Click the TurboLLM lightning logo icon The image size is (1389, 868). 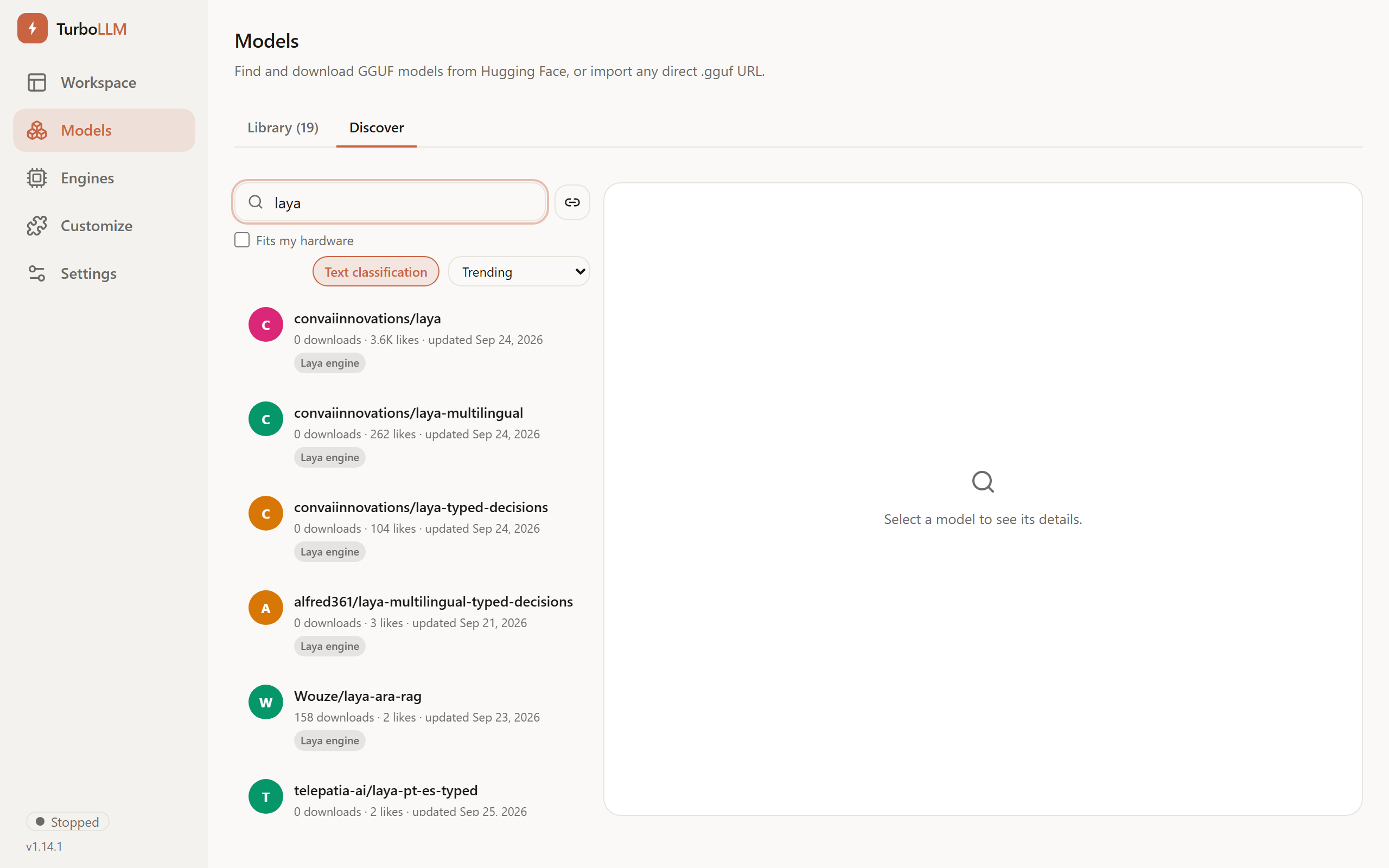[x=32, y=28]
